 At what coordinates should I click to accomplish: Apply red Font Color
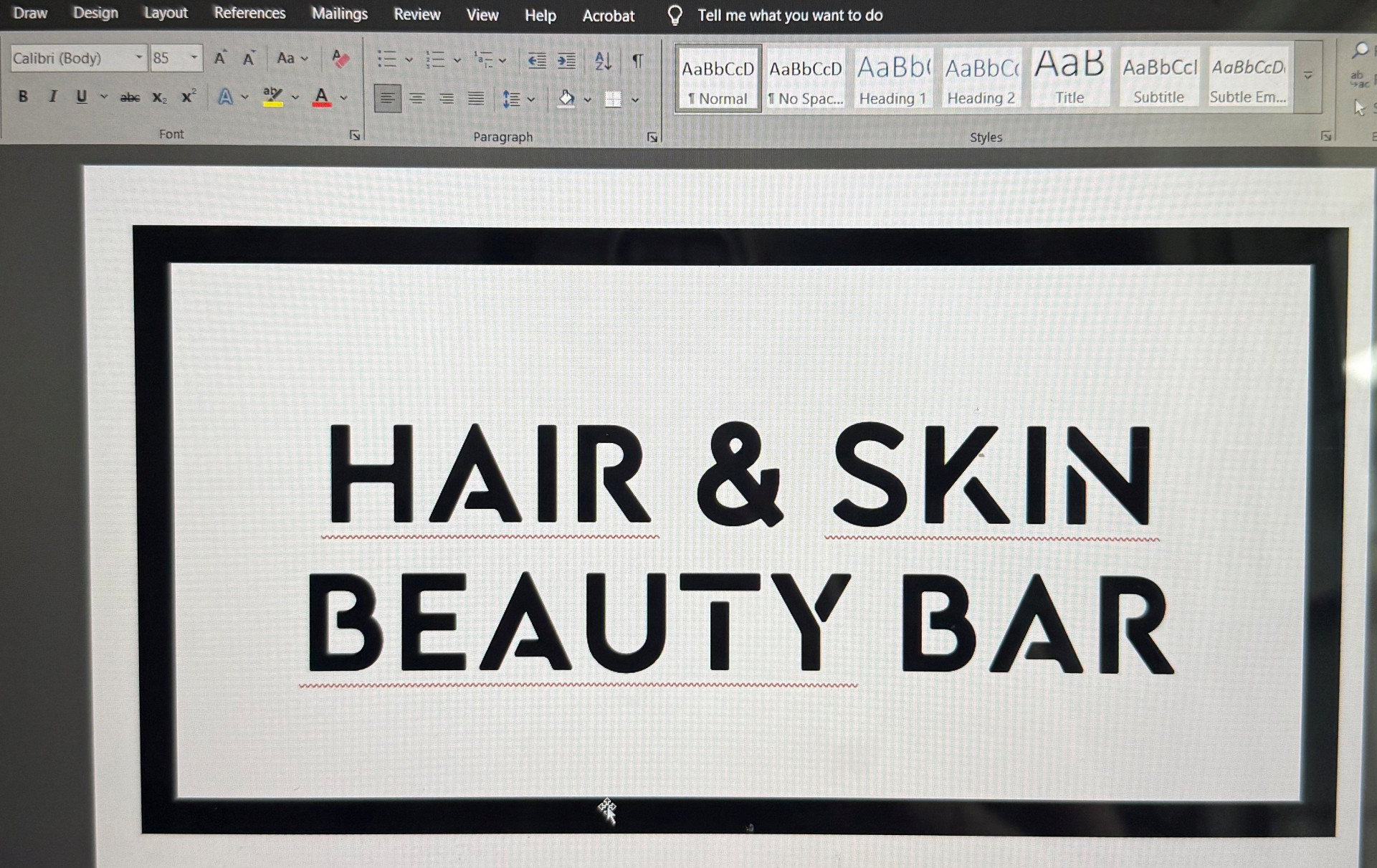[x=322, y=97]
